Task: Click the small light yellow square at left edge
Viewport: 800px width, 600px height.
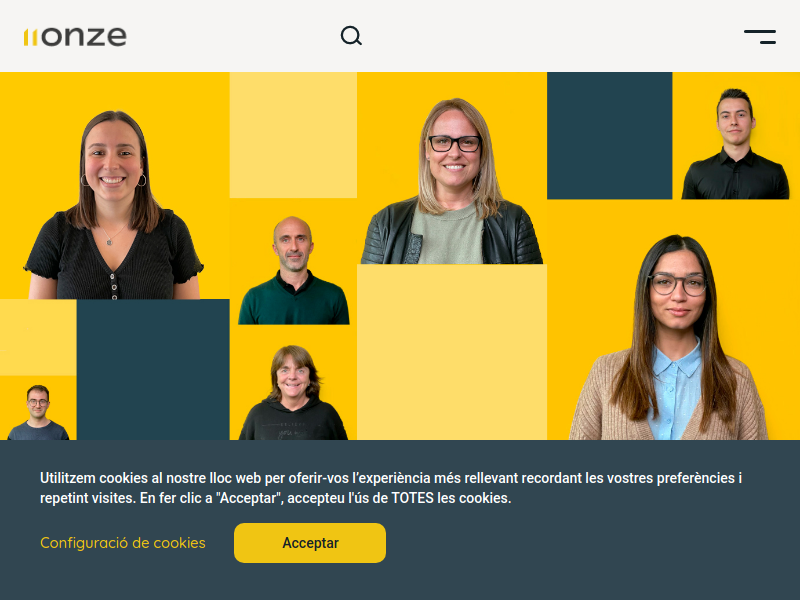Action: (x=38, y=337)
